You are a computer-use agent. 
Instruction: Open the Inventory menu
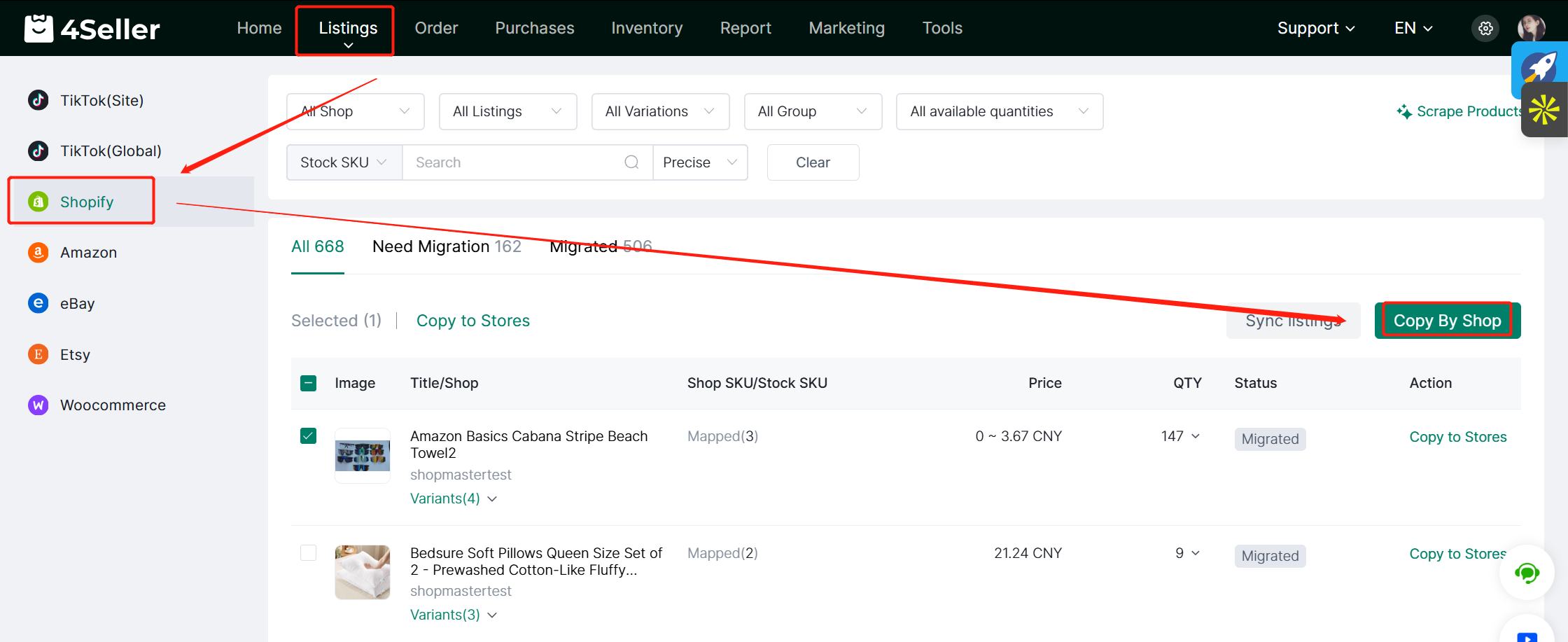647,28
